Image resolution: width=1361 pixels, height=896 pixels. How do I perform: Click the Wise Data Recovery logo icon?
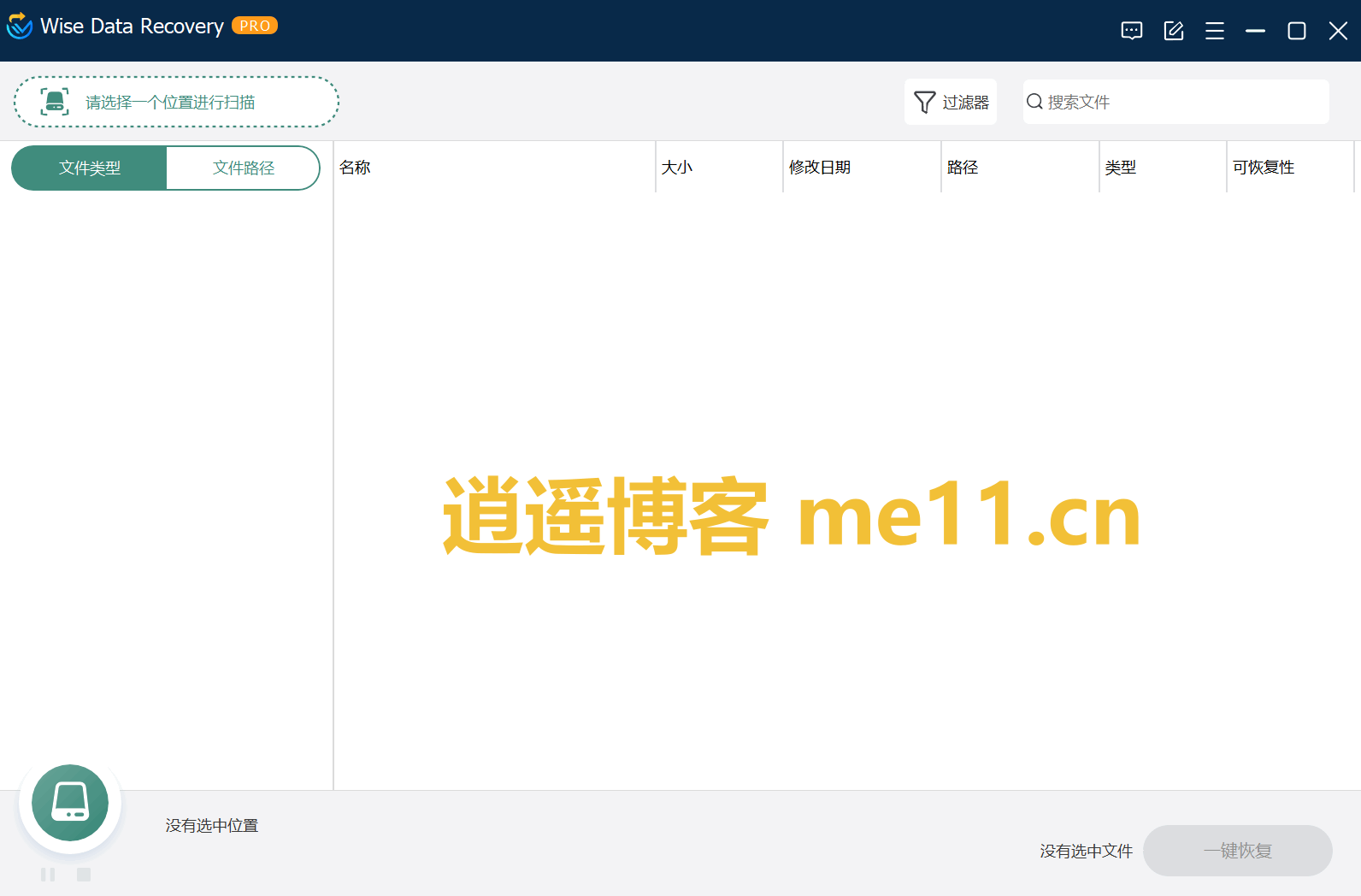coord(19,27)
